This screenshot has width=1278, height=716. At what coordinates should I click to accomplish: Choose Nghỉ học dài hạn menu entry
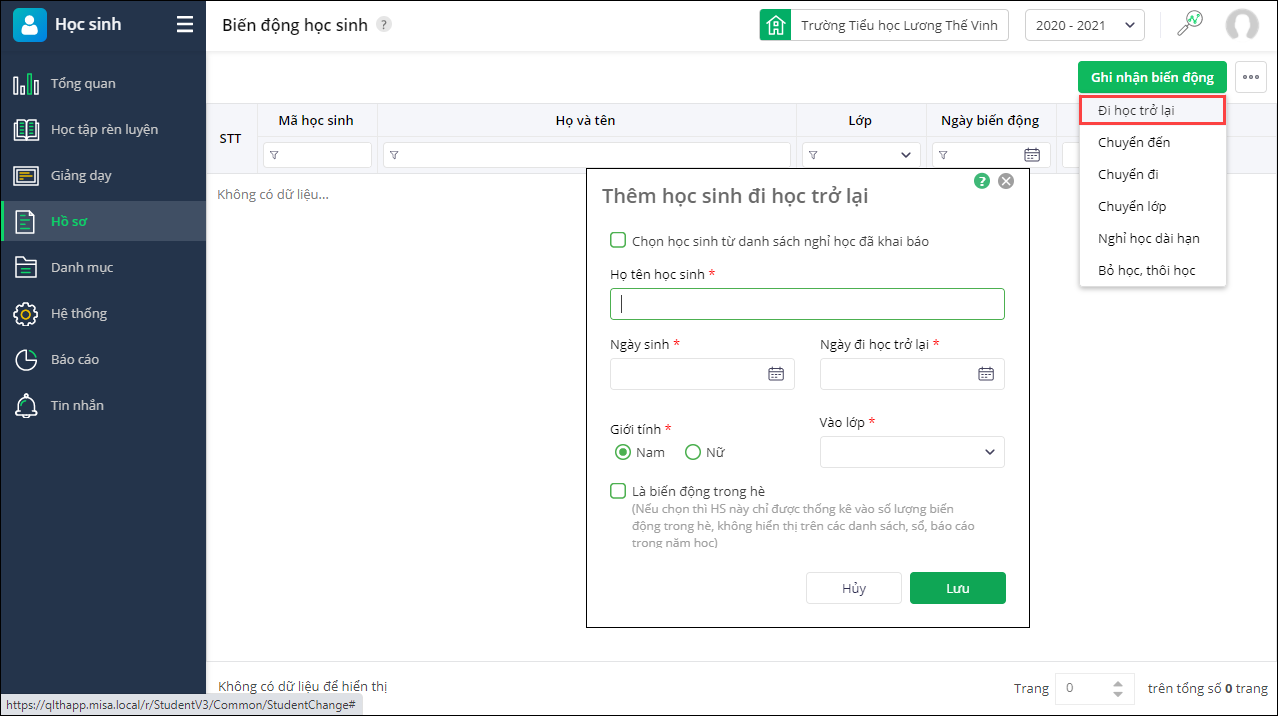[1148, 238]
